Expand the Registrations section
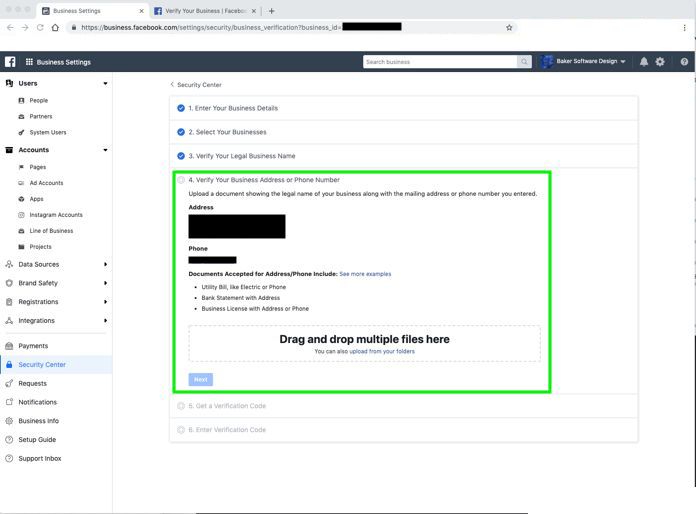The height and width of the screenshot is (514, 696). tap(105, 302)
